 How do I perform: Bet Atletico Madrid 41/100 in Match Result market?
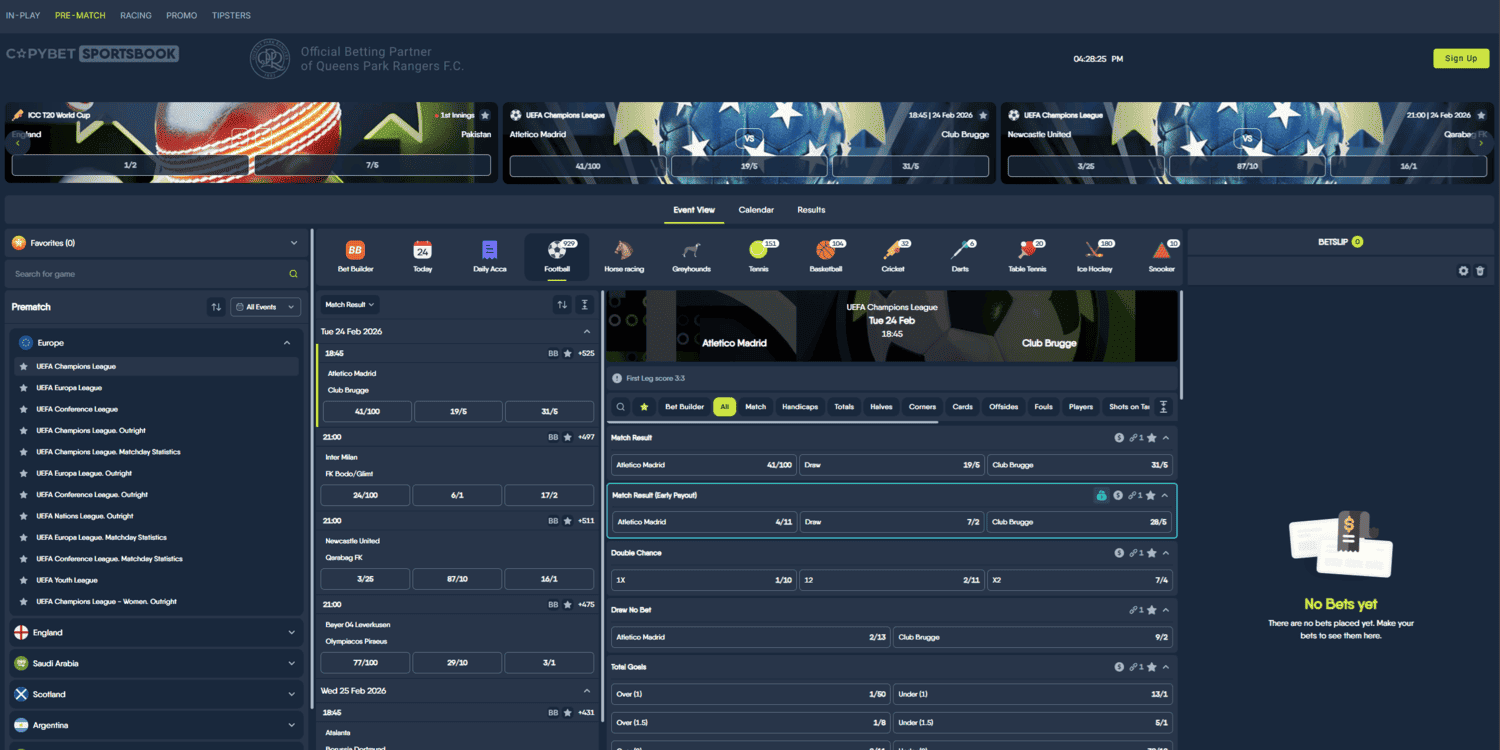coord(704,465)
